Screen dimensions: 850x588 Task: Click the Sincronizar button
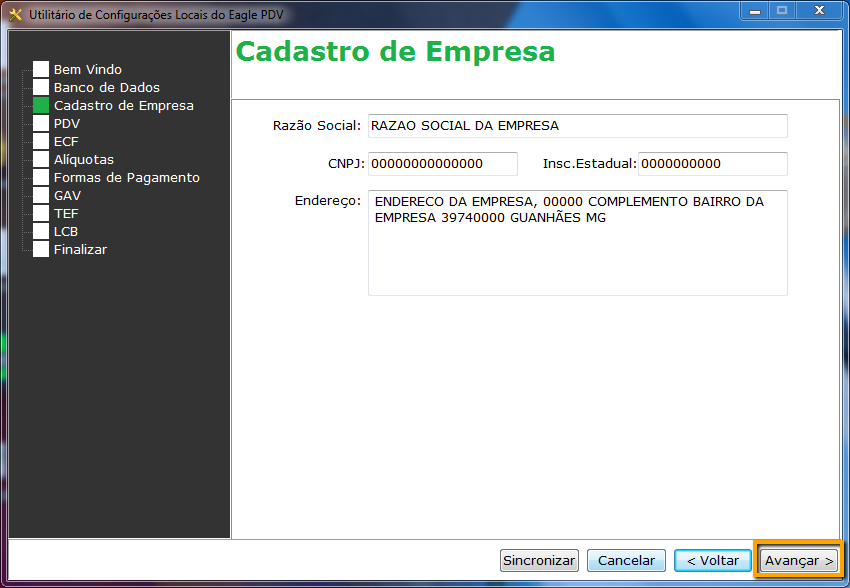point(539,560)
